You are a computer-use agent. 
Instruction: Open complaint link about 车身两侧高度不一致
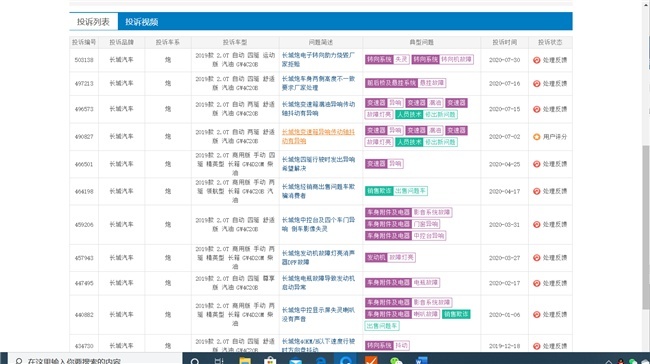[x=318, y=83]
